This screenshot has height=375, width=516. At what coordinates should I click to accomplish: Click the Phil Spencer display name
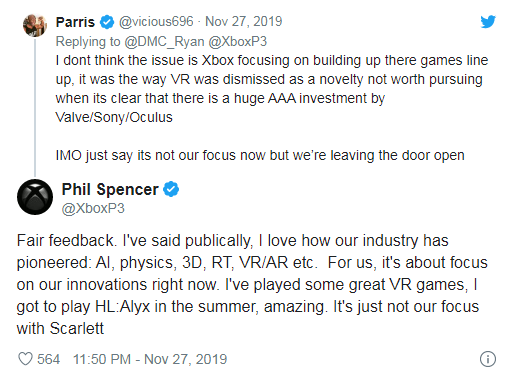(110, 189)
